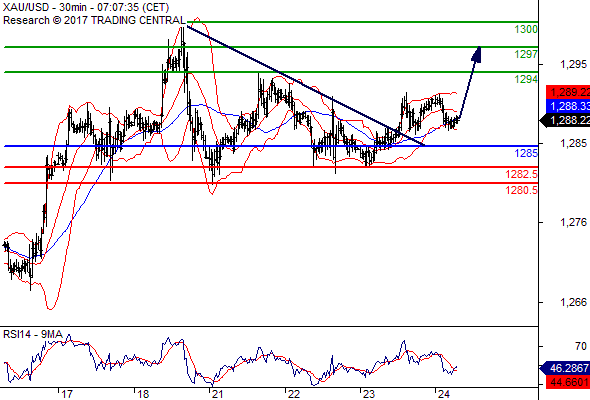The width and height of the screenshot is (590, 400).
Task: Click date marker 17 on time axis
Action: pos(67,394)
